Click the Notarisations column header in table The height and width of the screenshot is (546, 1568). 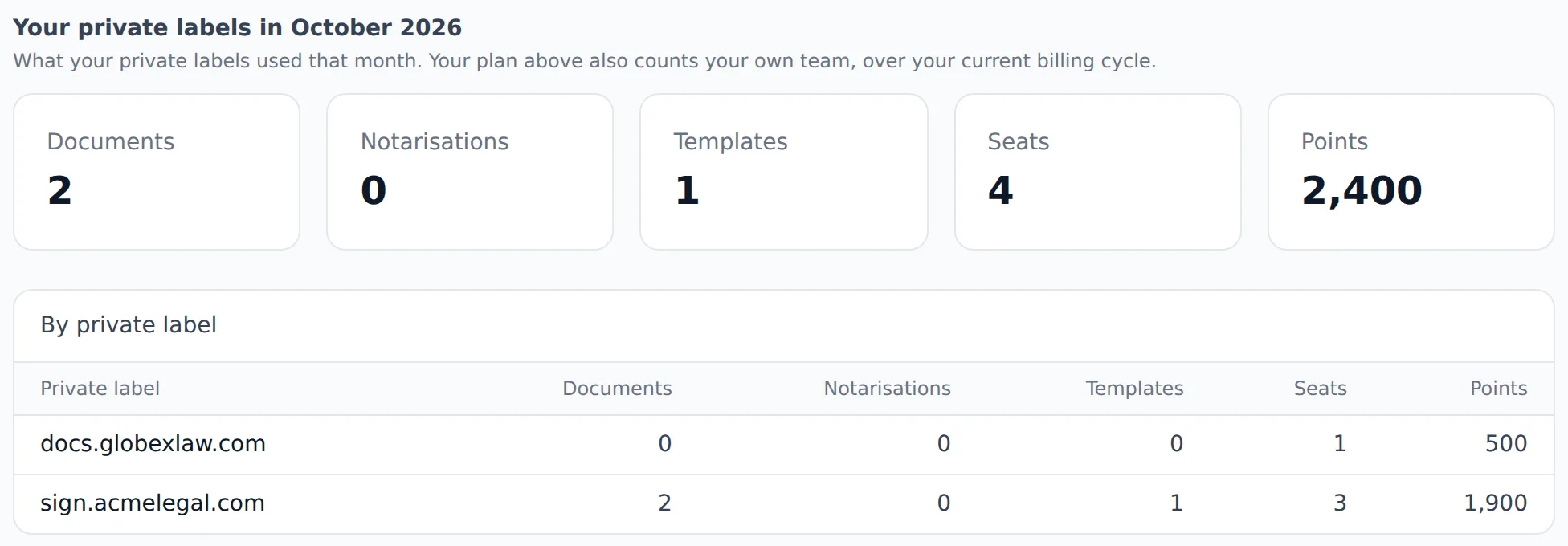(887, 389)
